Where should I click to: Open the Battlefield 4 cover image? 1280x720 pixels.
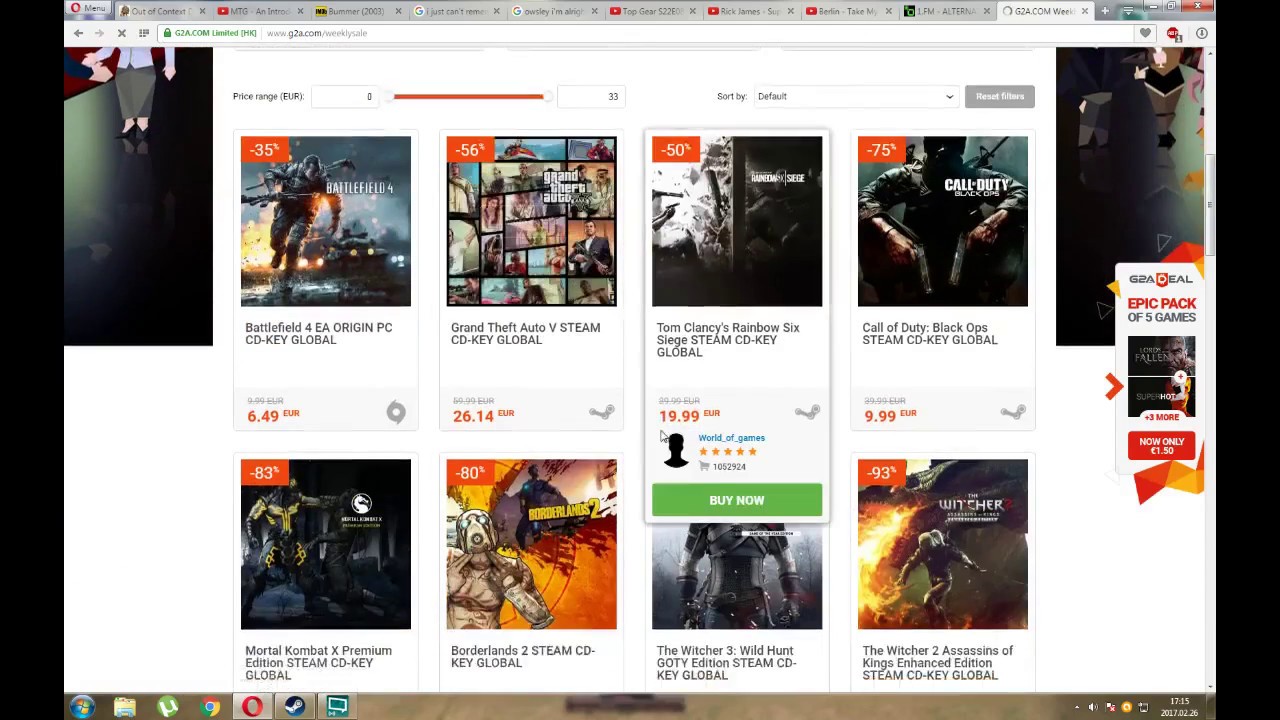coord(325,221)
